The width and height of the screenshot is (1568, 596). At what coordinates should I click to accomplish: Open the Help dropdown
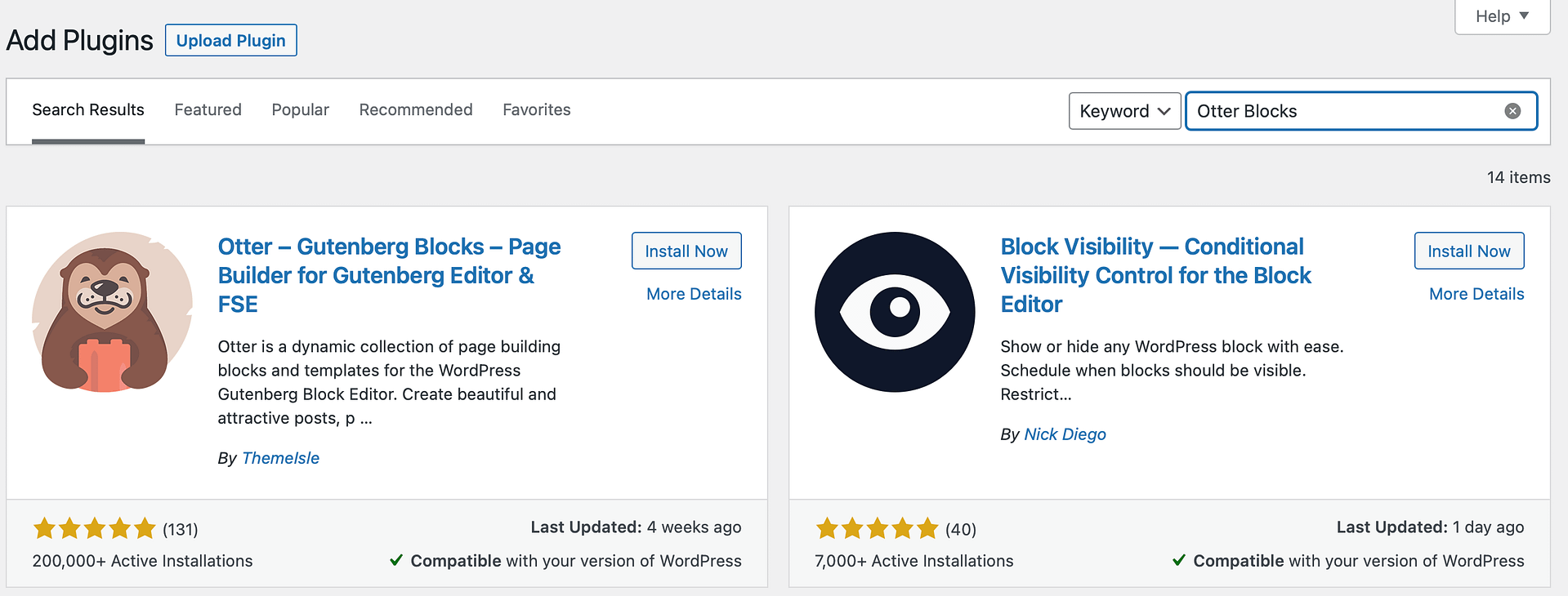[1502, 16]
